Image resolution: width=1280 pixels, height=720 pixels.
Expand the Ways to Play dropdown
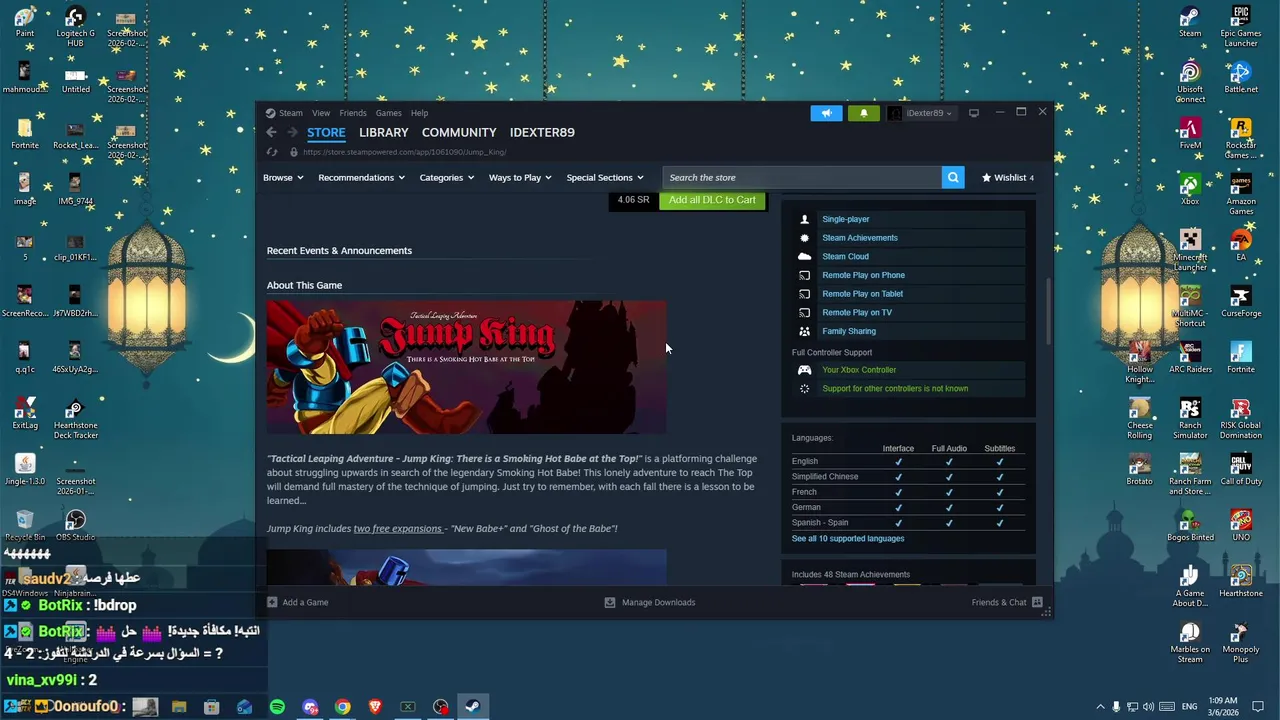point(520,177)
